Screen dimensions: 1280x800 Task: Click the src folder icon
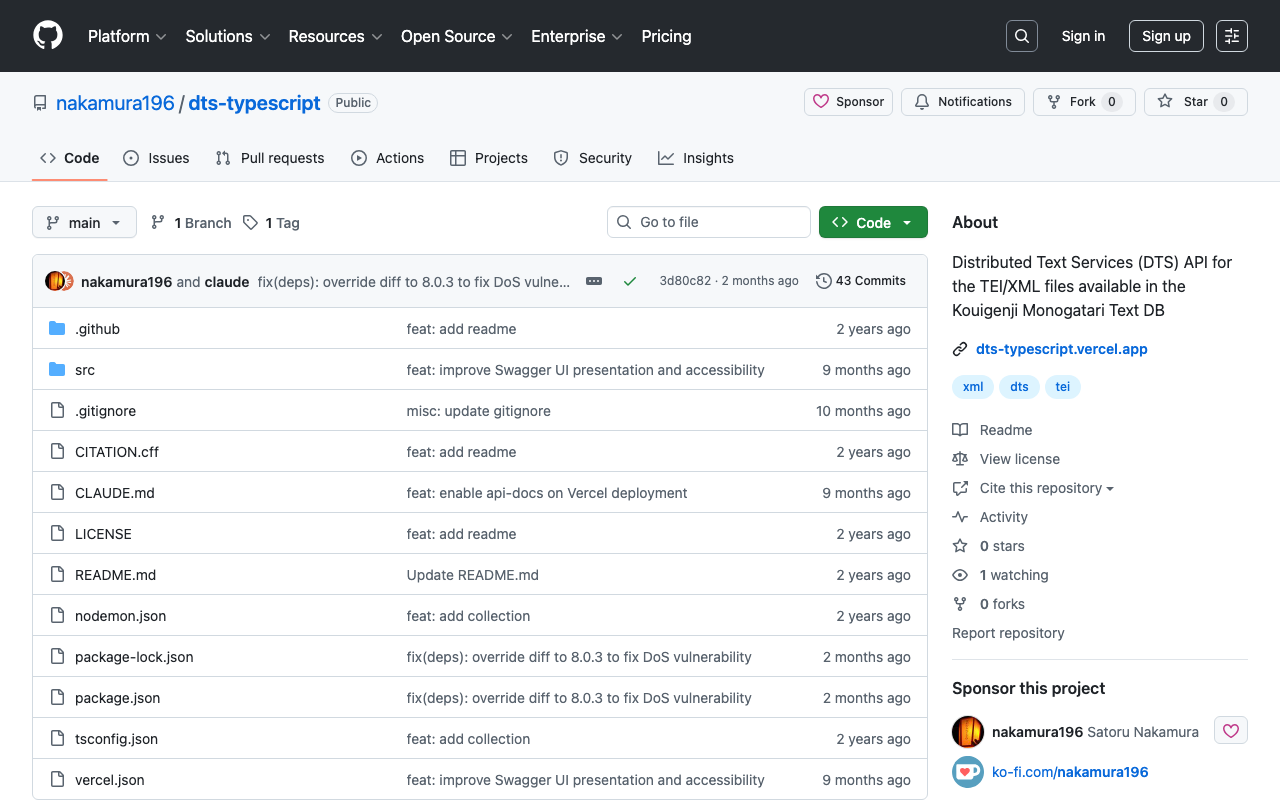point(57,369)
